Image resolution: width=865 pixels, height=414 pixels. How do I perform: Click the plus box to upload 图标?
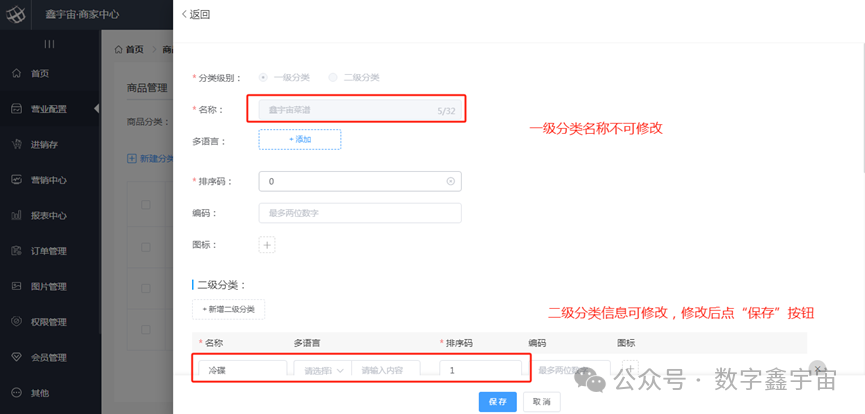pyautogui.click(x=267, y=245)
